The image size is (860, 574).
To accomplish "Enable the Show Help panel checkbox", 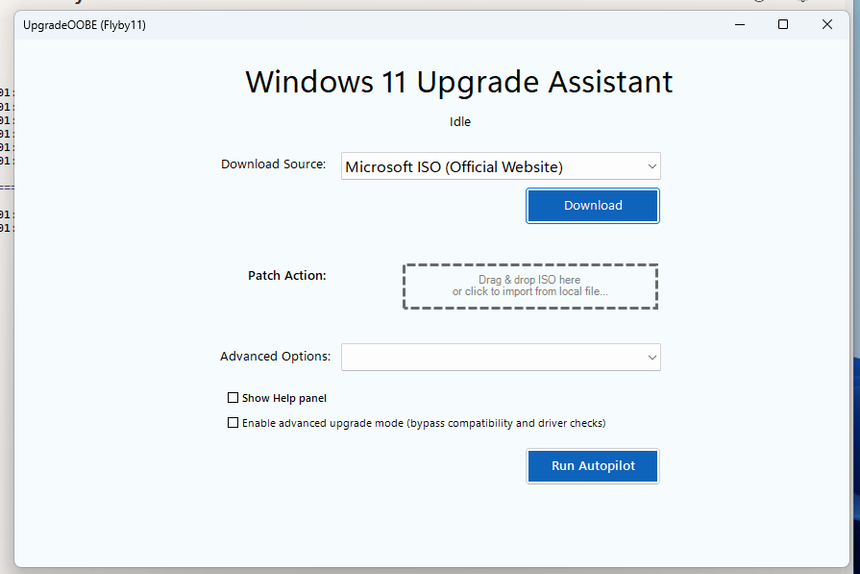I will pyautogui.click(x=233, y=398).
